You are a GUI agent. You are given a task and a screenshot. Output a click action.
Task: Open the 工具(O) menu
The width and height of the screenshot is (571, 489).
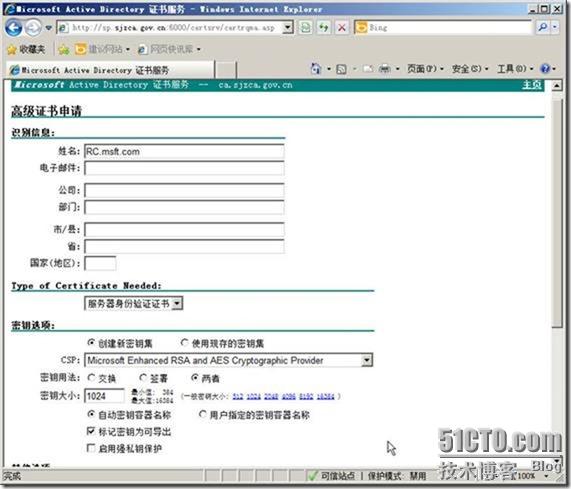pyautogui.click(x=515, y=68)
